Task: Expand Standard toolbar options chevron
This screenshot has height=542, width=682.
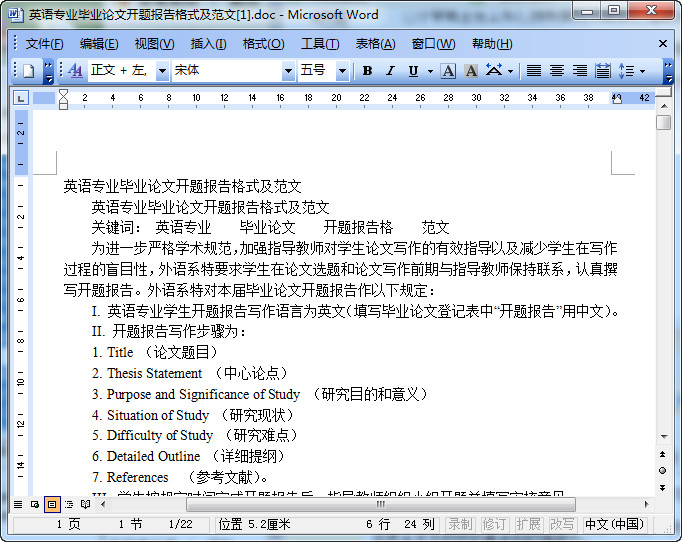Action: [48, 72]
